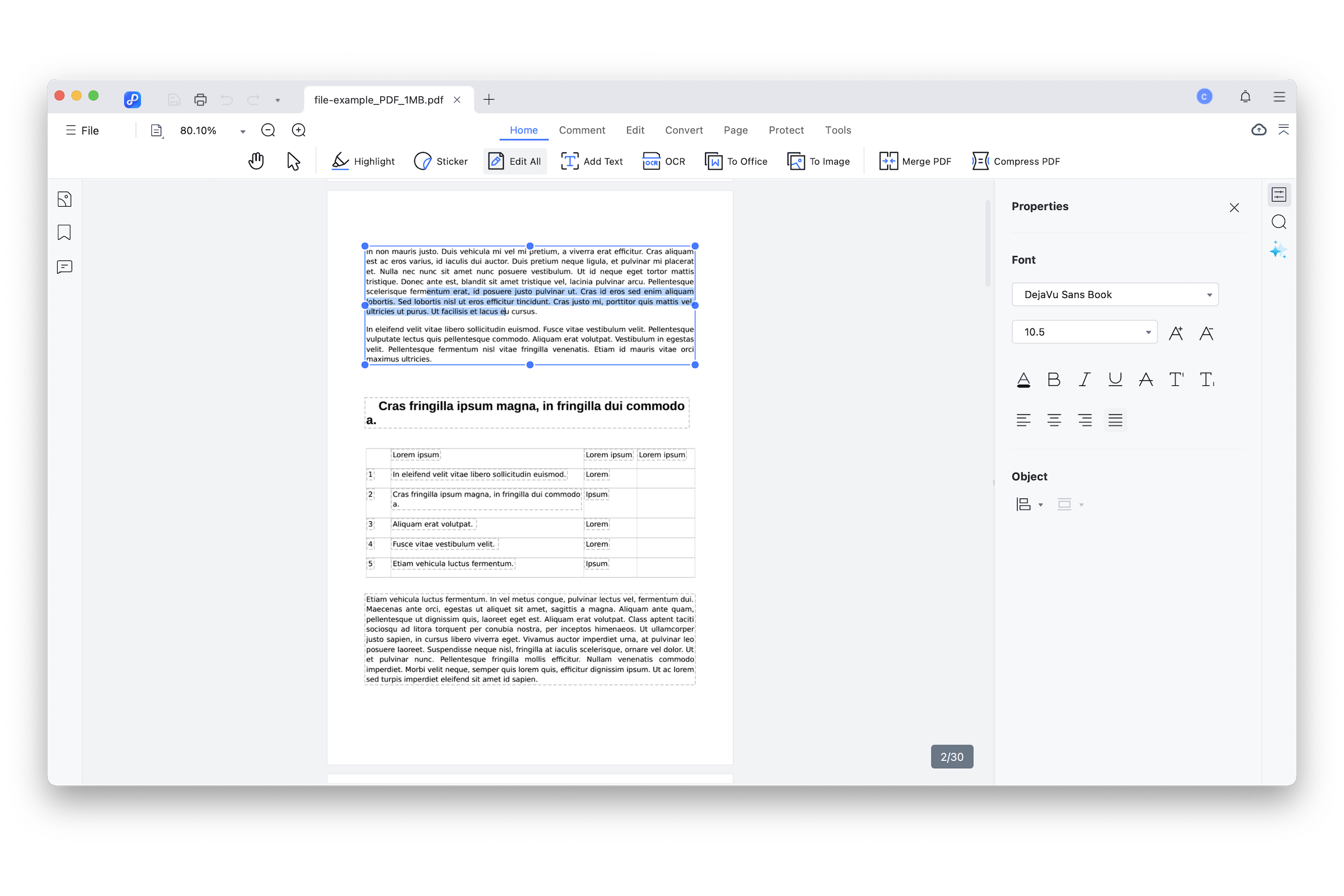This screenshot has width=1344, height=896.
Task: Switch to the Convert tab
Action: pos(683,130)
